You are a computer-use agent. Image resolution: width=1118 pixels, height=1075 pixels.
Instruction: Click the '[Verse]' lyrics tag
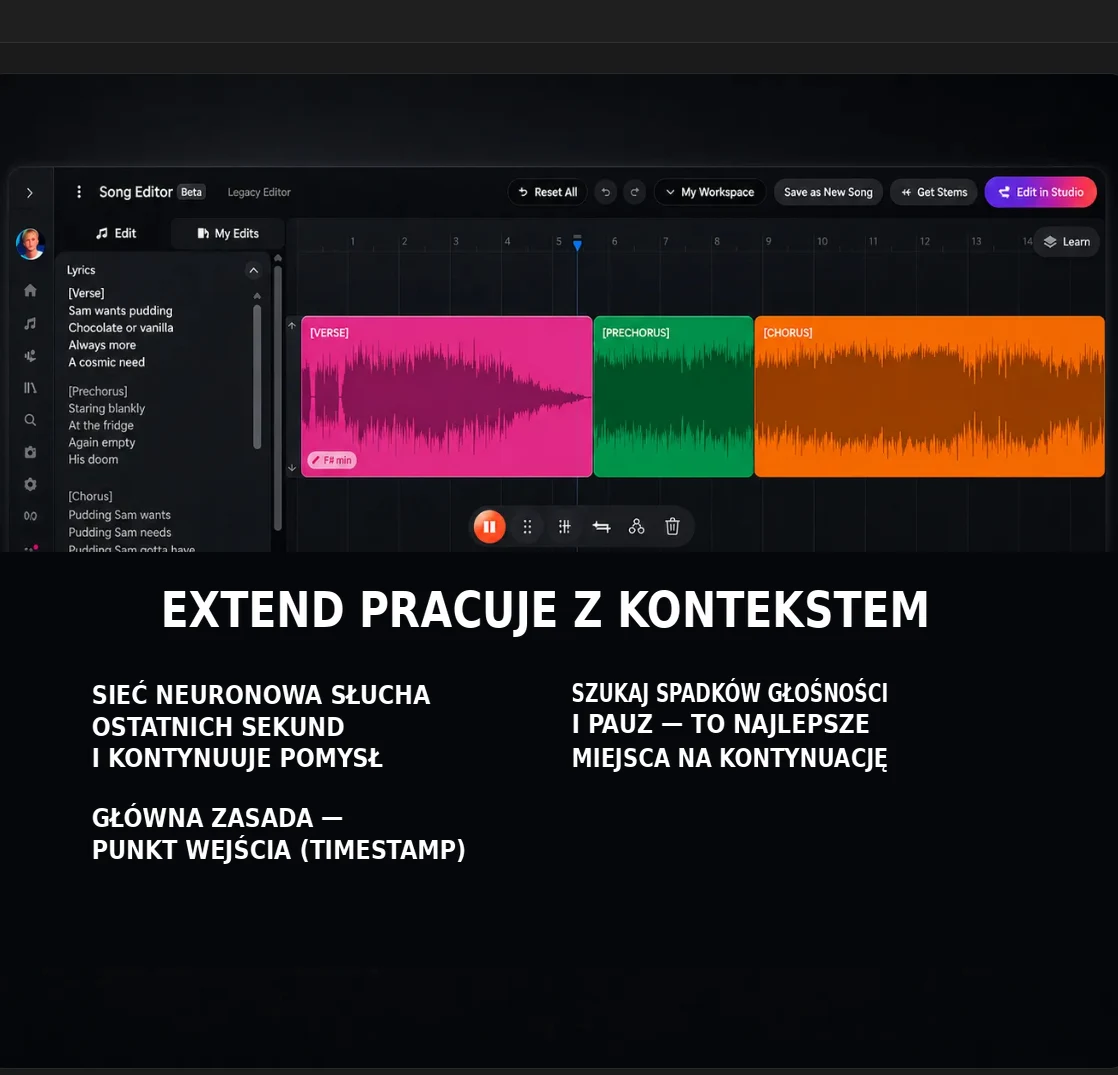coord(86,293)
